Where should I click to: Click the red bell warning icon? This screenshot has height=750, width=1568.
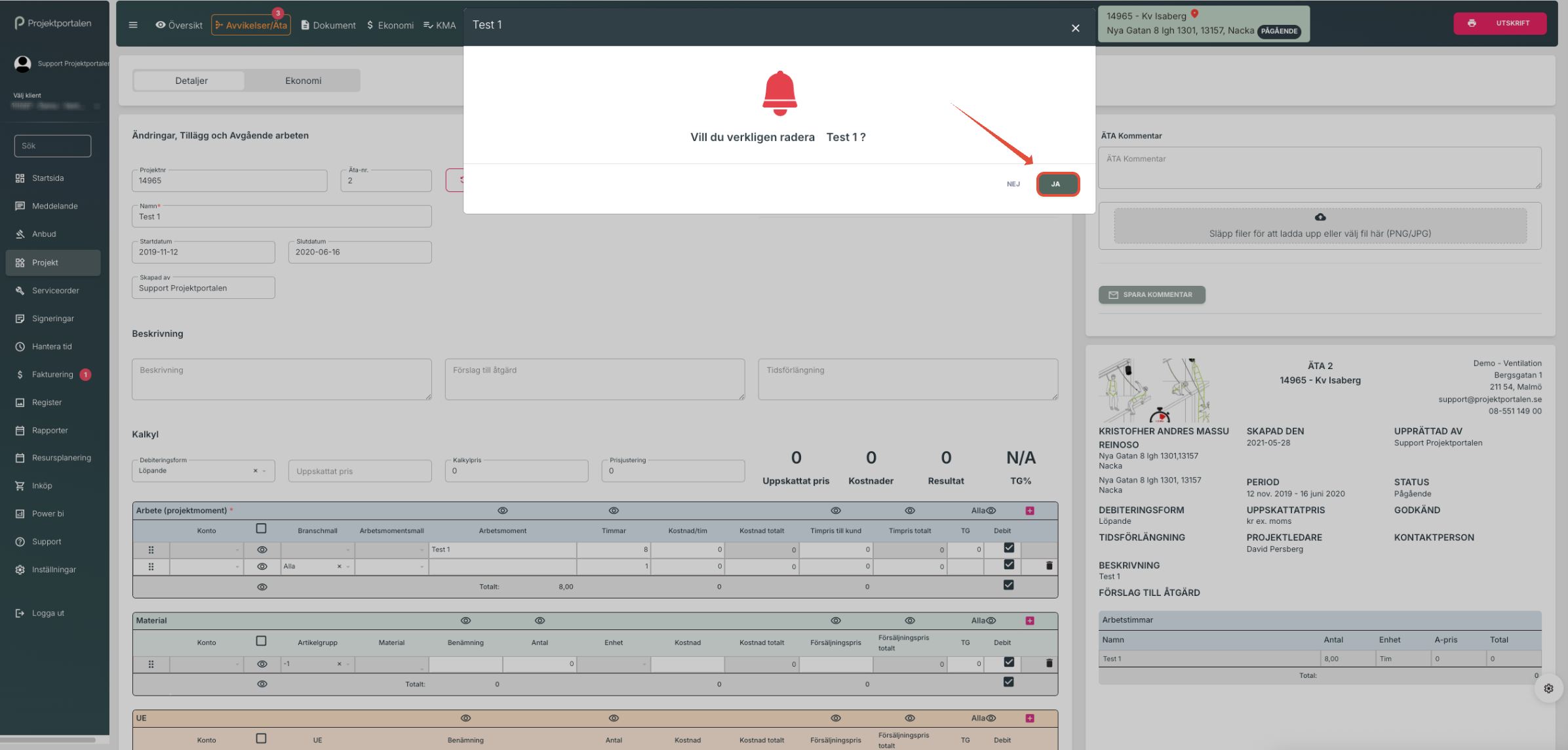pyautogui.click(x=779, y=93)
